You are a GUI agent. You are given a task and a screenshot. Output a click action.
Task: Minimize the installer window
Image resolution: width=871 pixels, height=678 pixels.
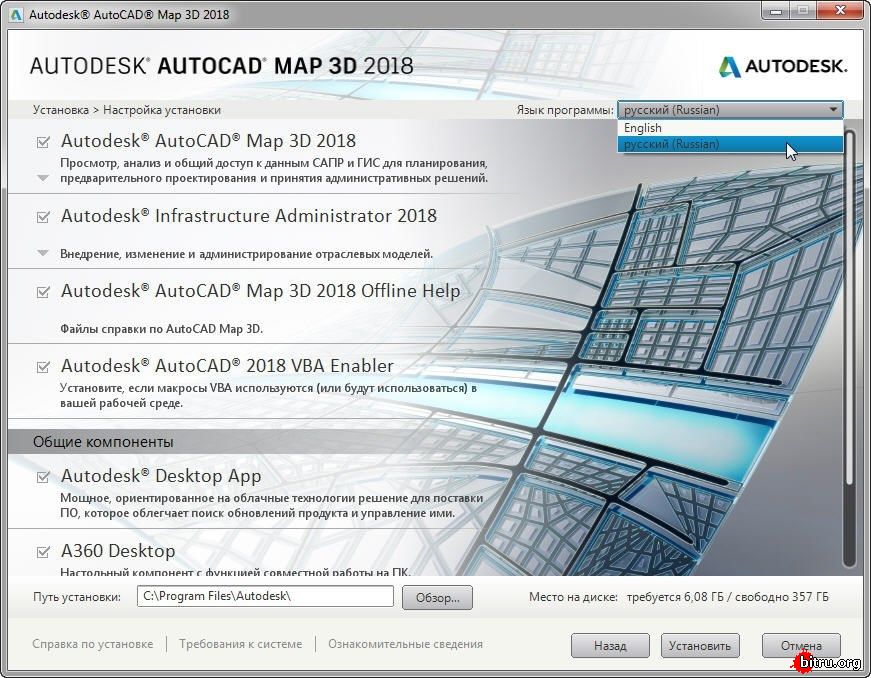point(777,11)
